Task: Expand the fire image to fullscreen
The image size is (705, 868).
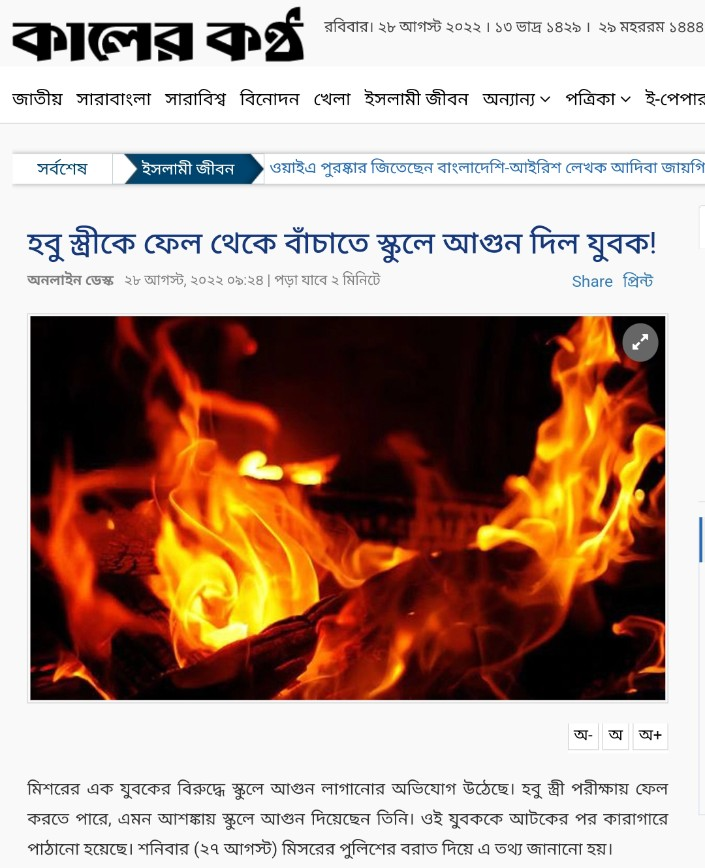Action: tap(640, 342)
